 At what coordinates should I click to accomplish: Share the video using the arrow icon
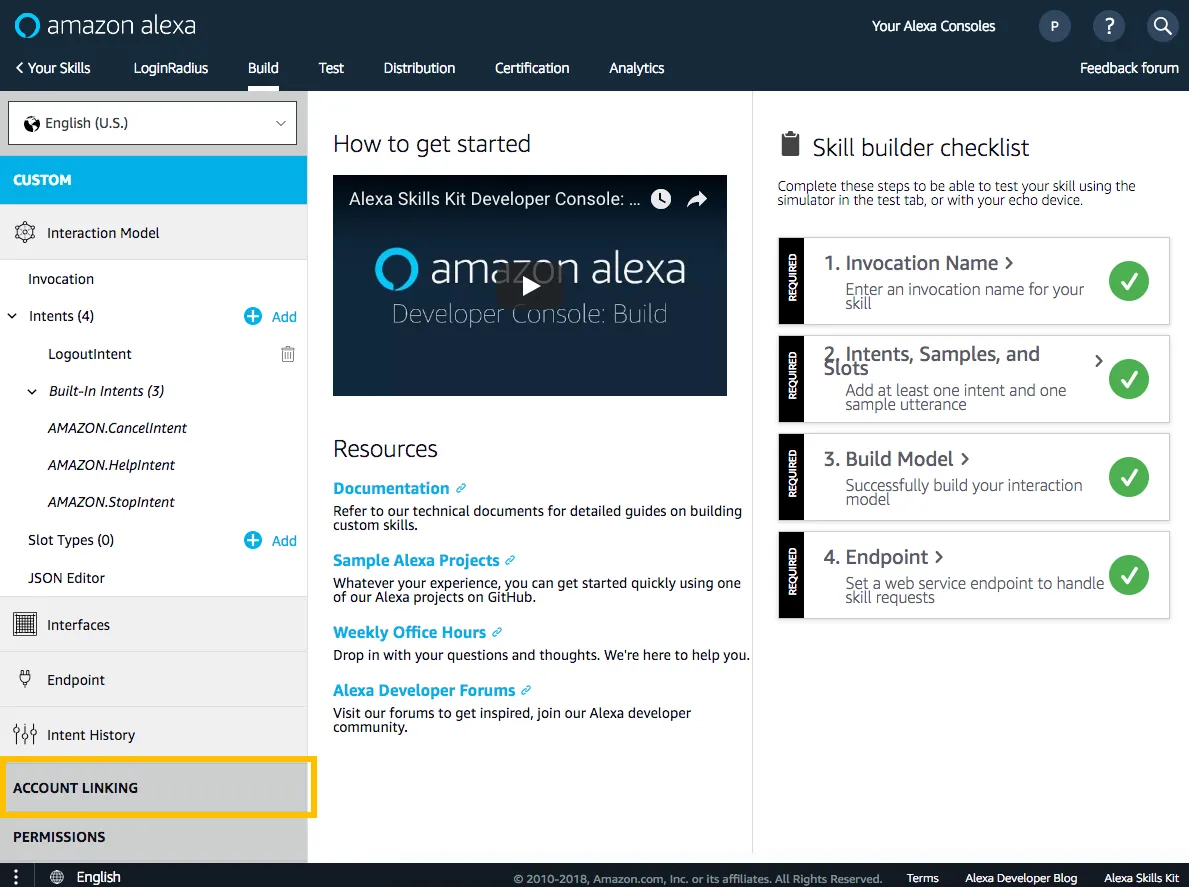pos(697,199)
